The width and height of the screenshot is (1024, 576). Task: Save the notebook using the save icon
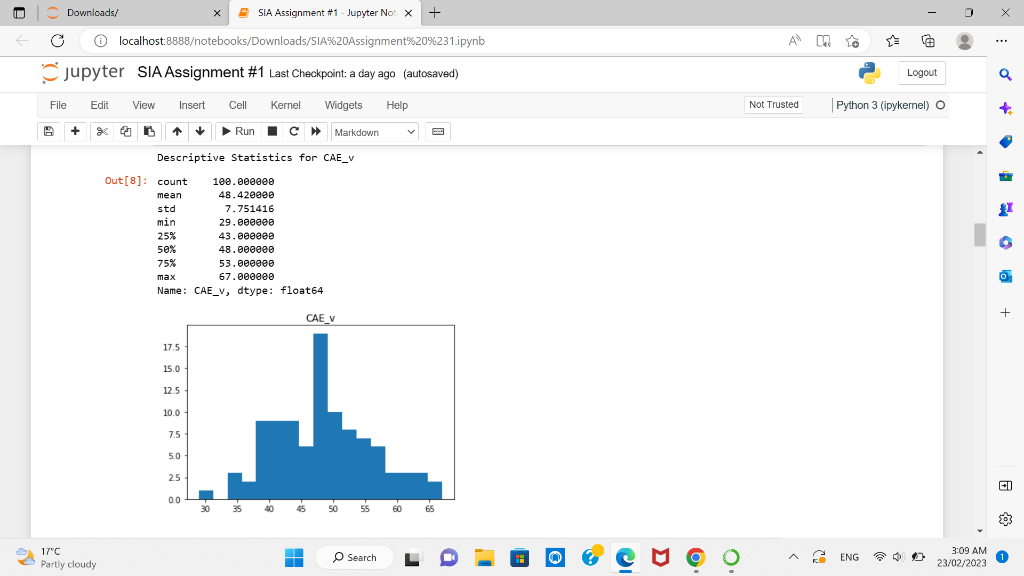tap(48, 131)
